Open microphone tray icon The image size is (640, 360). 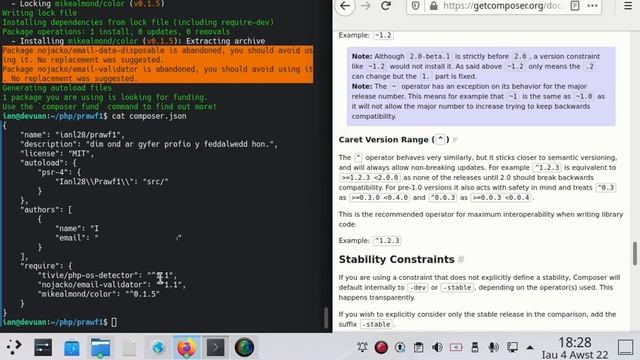click(x=493, y=347)
